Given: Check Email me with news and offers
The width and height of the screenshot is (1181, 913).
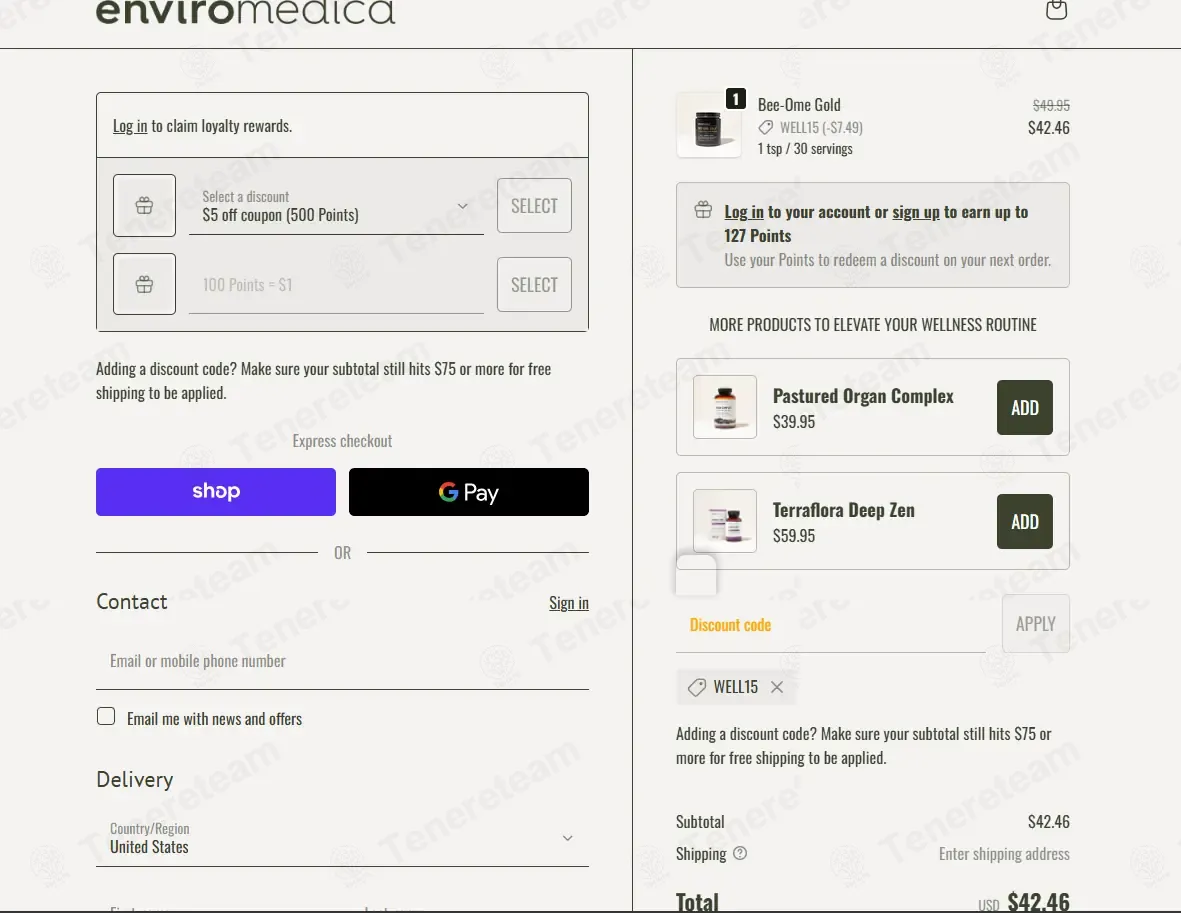Looking at the screenshot, I should (x=106, y=716).
